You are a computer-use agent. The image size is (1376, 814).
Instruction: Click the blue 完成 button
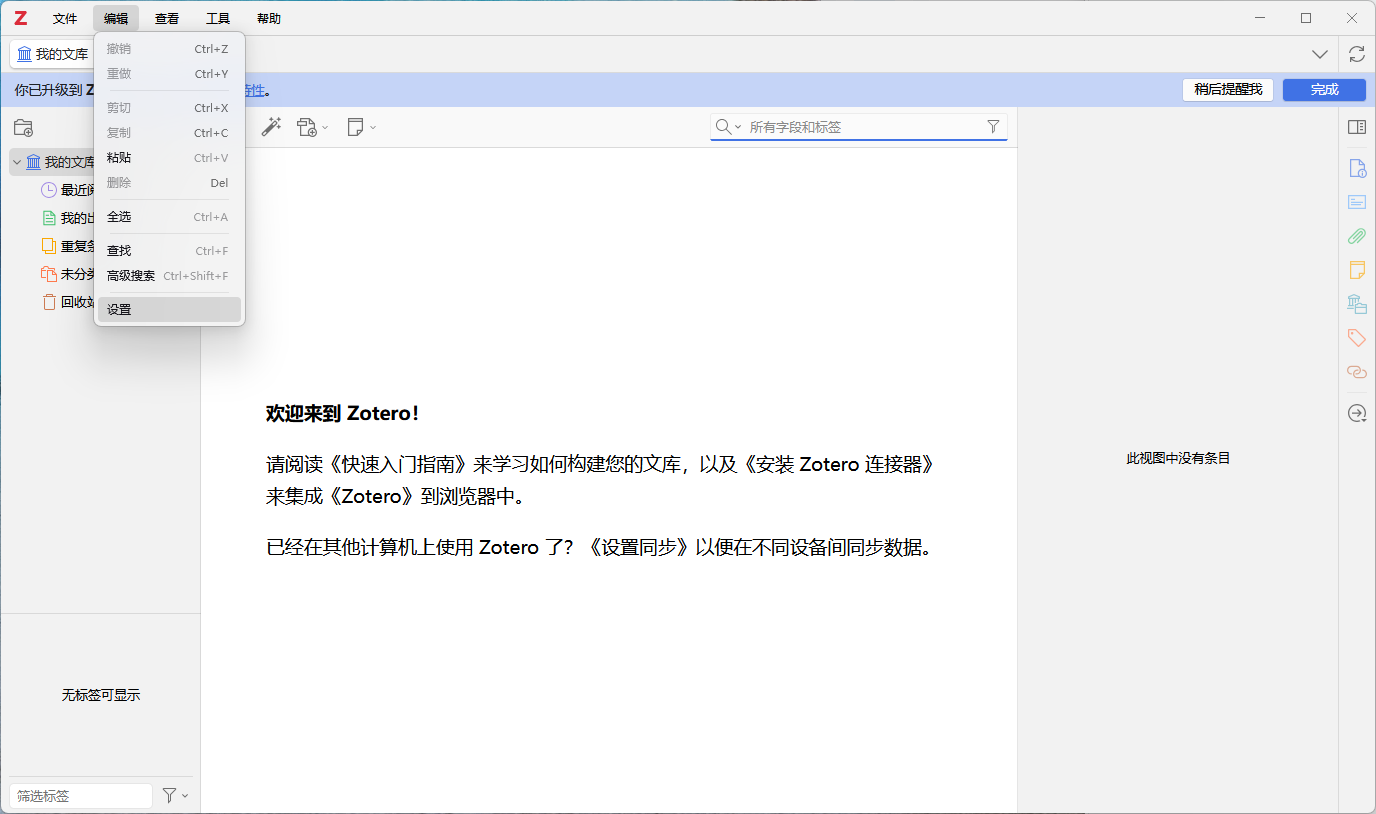(x=1324, y=90)
